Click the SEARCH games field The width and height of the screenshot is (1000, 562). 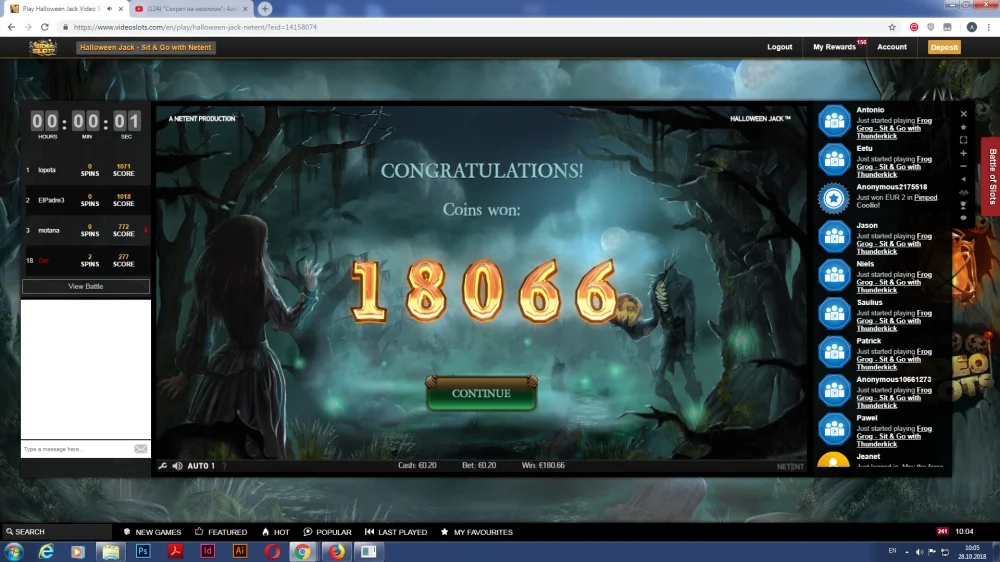pos(57,532)
